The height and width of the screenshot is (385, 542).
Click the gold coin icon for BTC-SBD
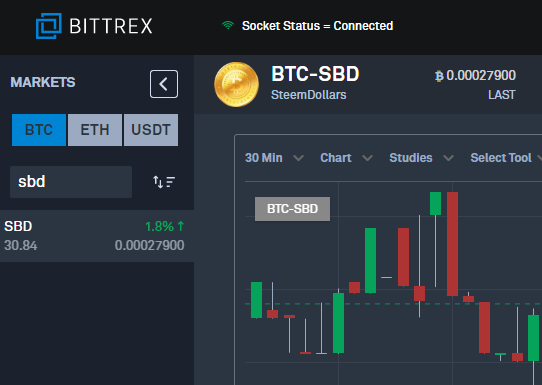236,84
